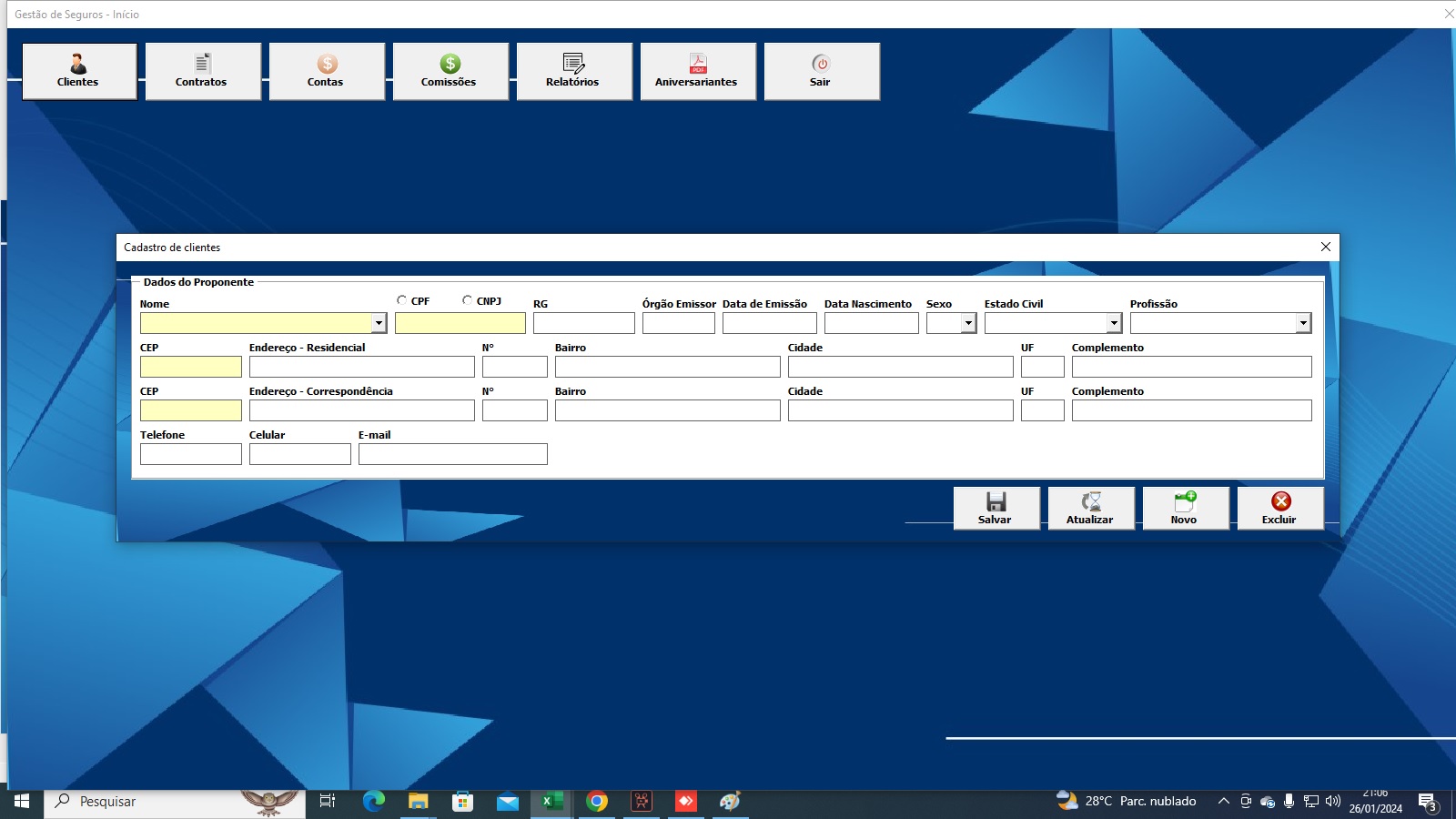Screen dimensions: 1456x819
Task: Click the Data de Emissão field
Action: (770, 323)
